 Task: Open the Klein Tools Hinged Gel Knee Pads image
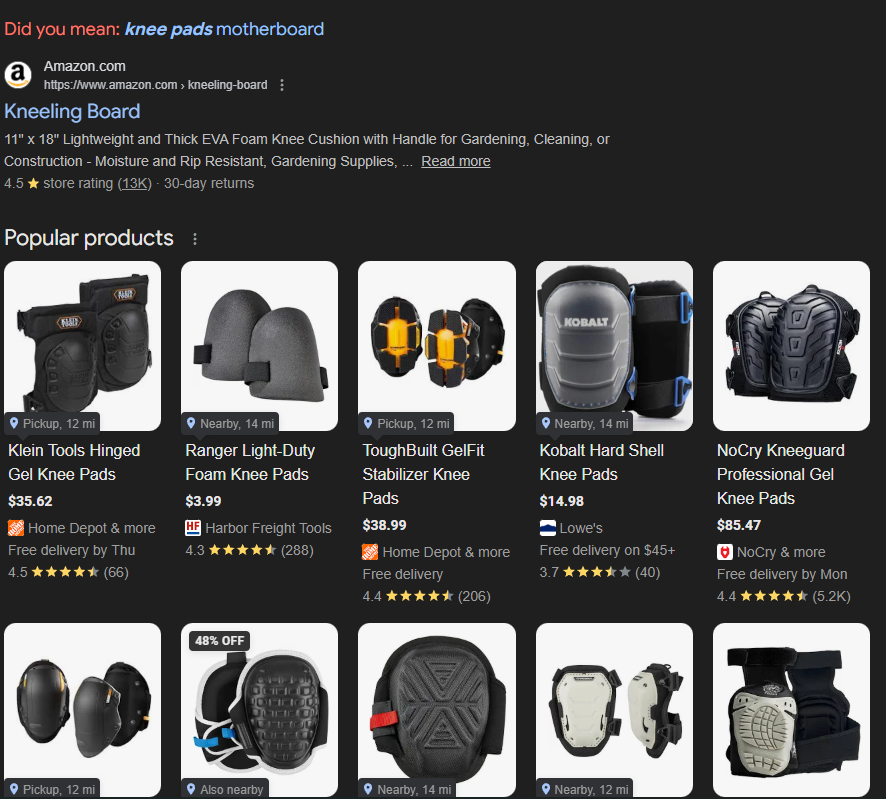82,346
